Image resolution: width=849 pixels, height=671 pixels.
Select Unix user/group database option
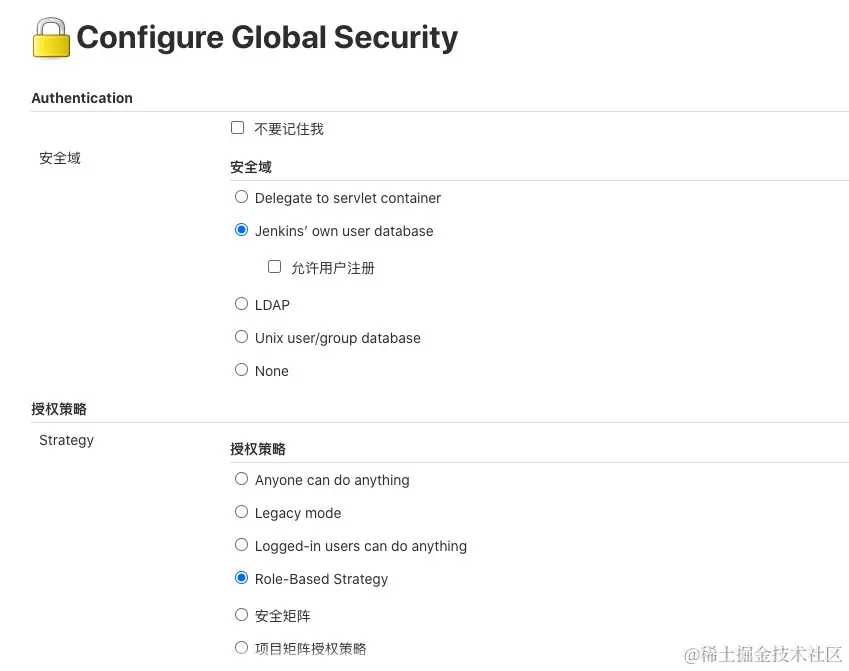pos(241,337)
